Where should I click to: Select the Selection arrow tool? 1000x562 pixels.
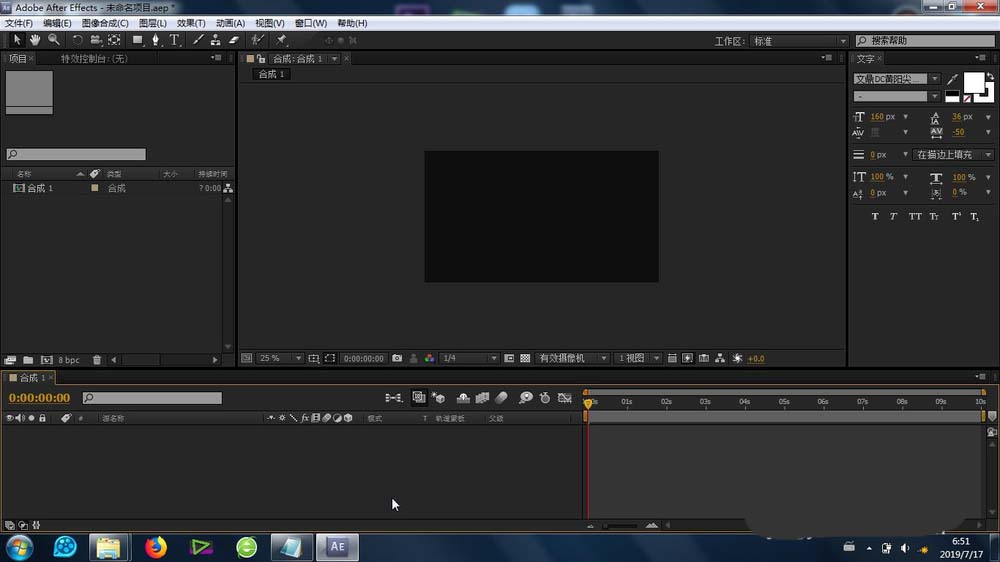[17, 40]
